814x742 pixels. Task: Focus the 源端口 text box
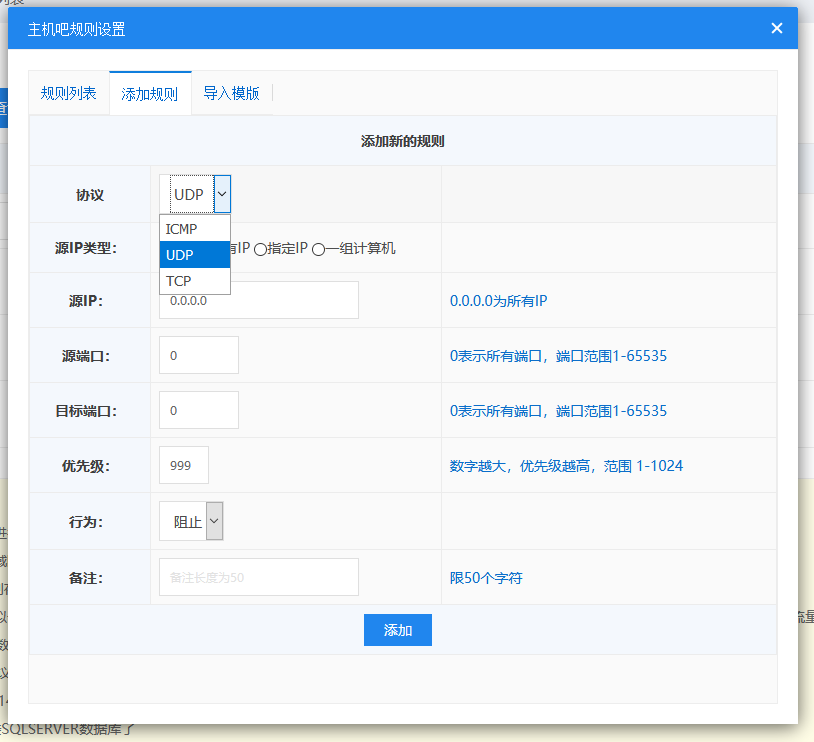click(x=199, y=355)
